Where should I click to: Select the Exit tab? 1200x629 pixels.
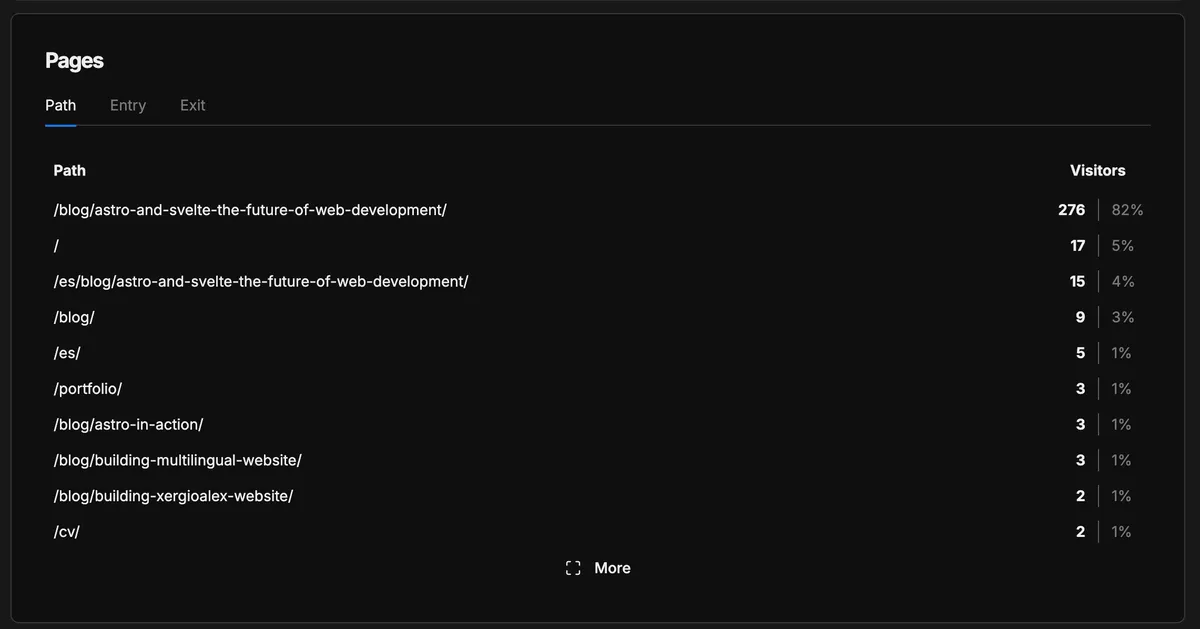point(192,105)
